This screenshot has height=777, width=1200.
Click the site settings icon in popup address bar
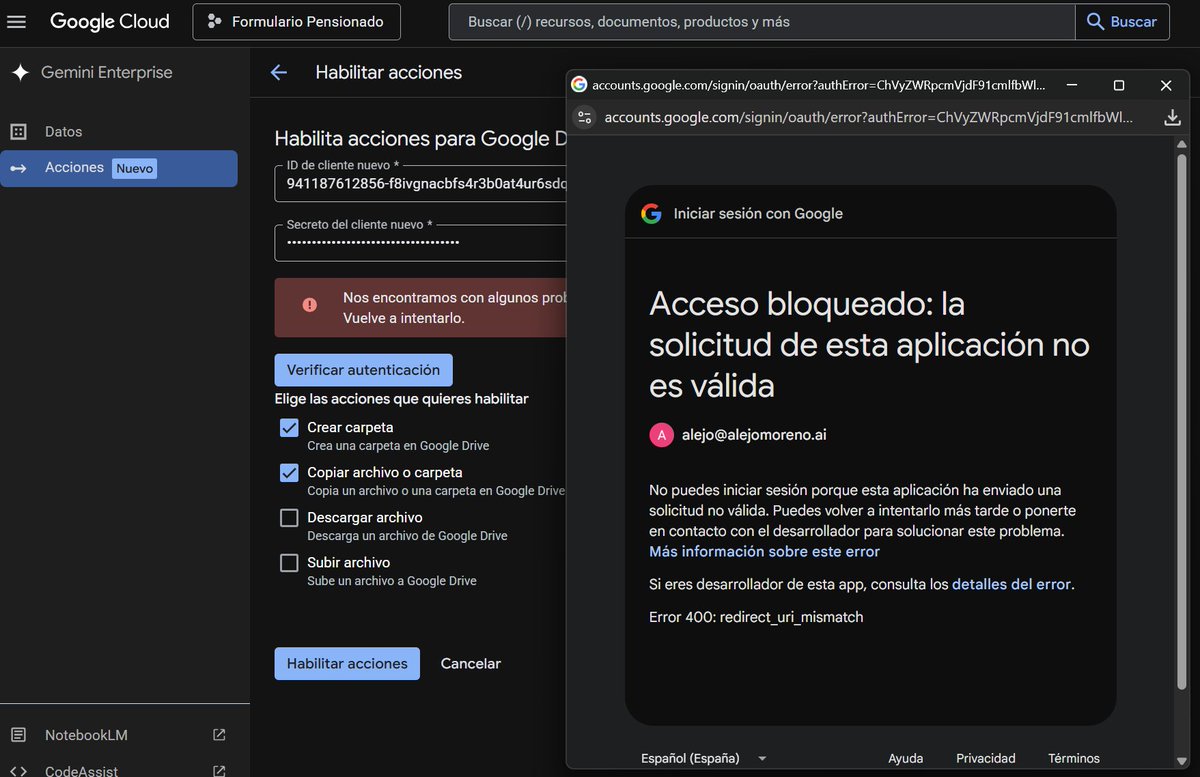(586, 117)
